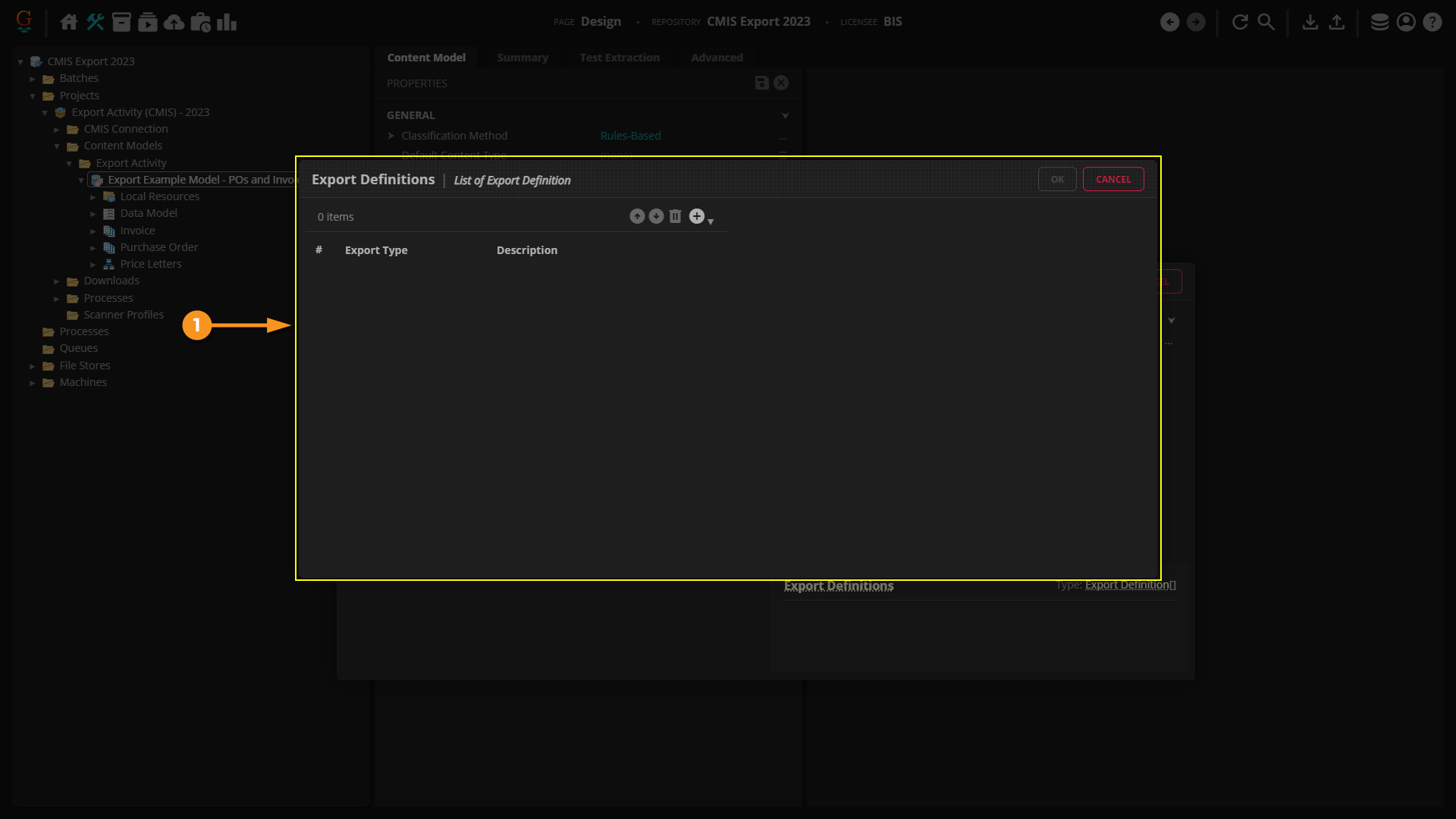Click the refresh icon in top bar
This screenshot has height=819, width=1456.
point(1240,22)
